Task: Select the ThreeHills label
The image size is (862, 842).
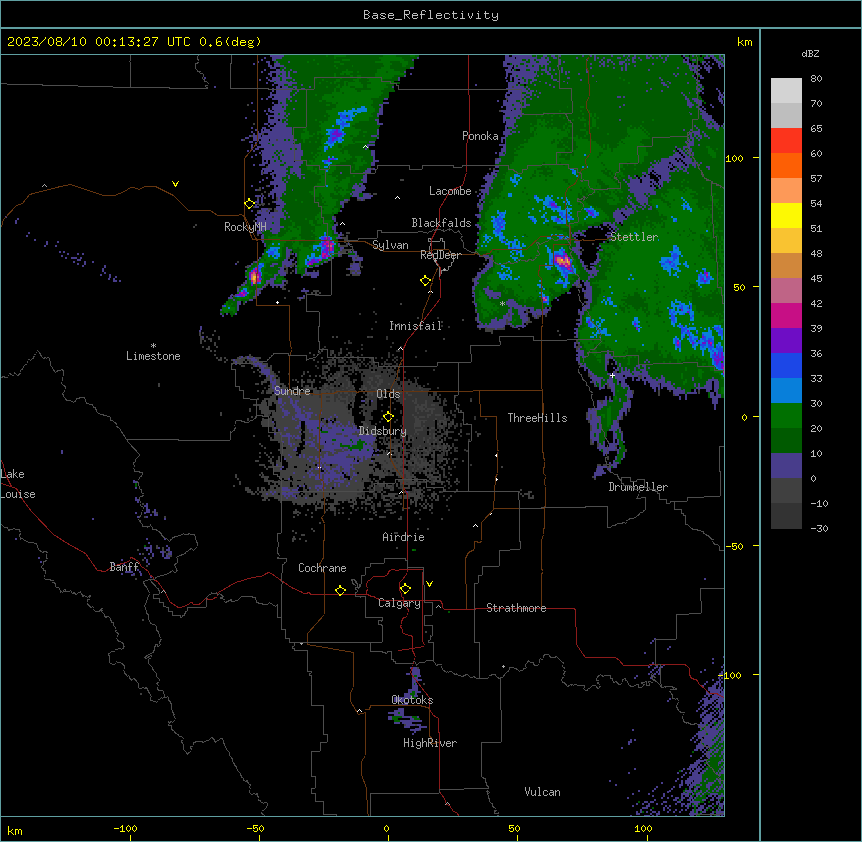Action: (x=537, y=418)
